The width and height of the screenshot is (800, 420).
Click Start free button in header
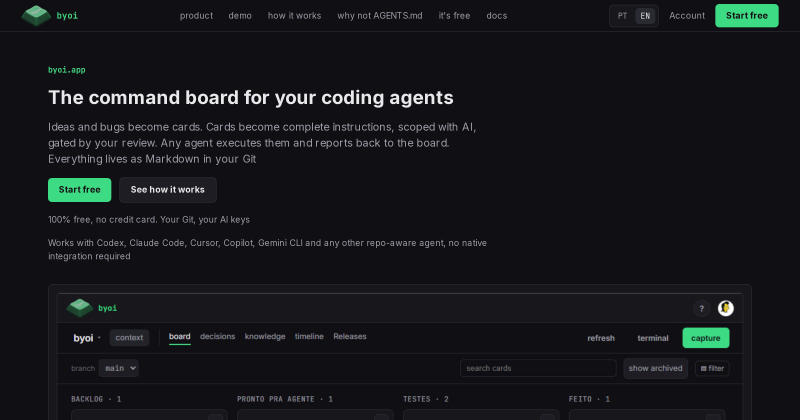coord(746,16)
